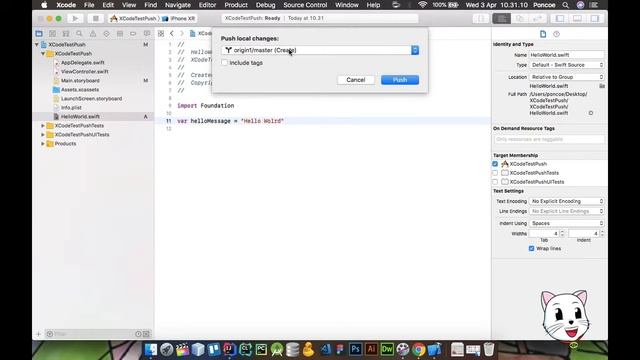Viewport: 640px width, 360px height.
Task: Open the library button in toolbar
Action: click(481, 18)
